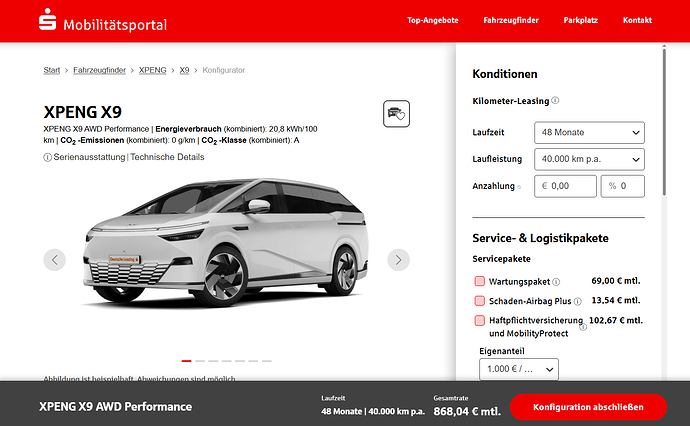This screenshot has height=426, width=690.
Task: Open Serienausstattung details link
Action: (x=89, y=157)
